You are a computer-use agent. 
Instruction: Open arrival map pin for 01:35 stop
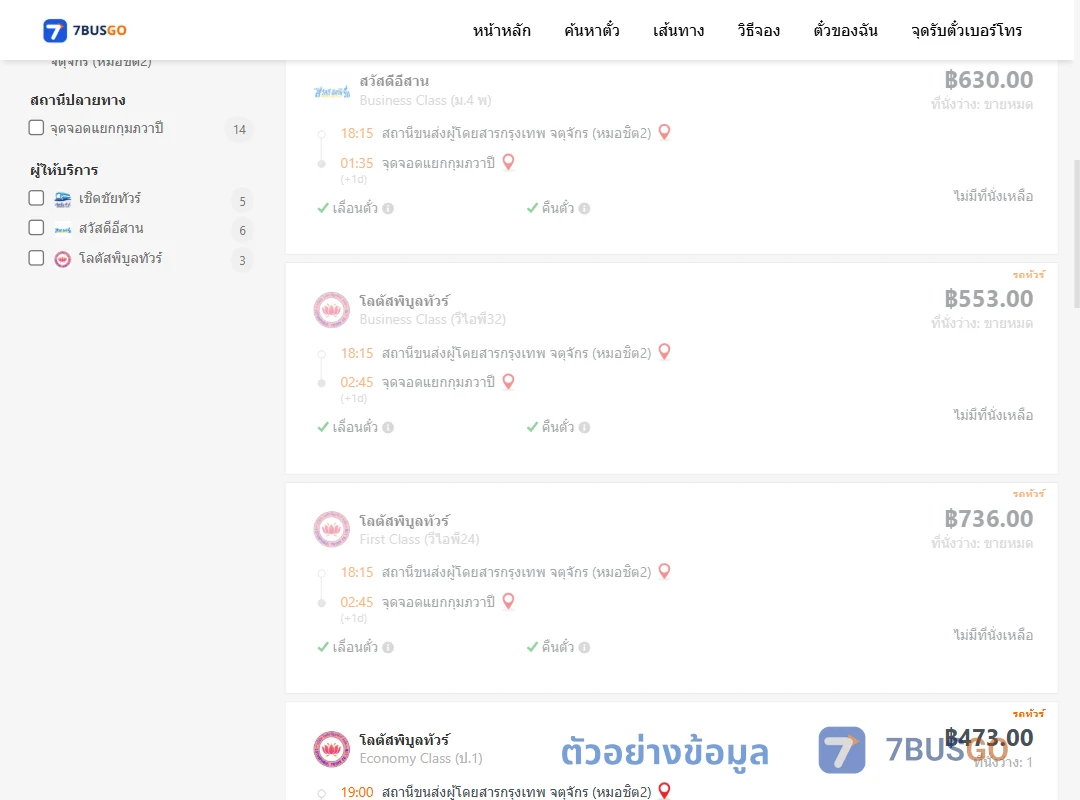[508, 162]
